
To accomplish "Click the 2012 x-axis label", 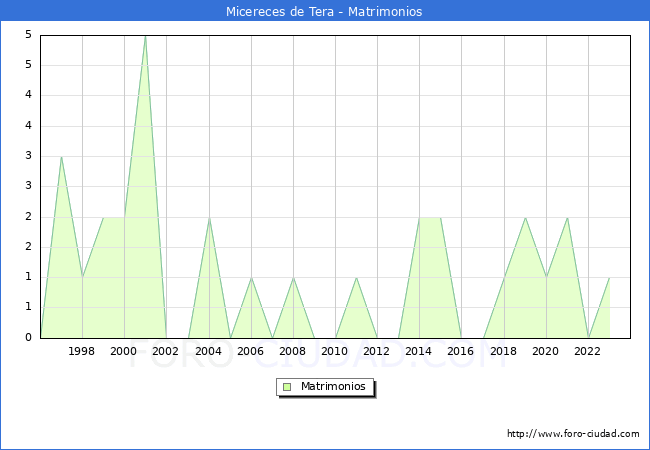I will [377, 351].
